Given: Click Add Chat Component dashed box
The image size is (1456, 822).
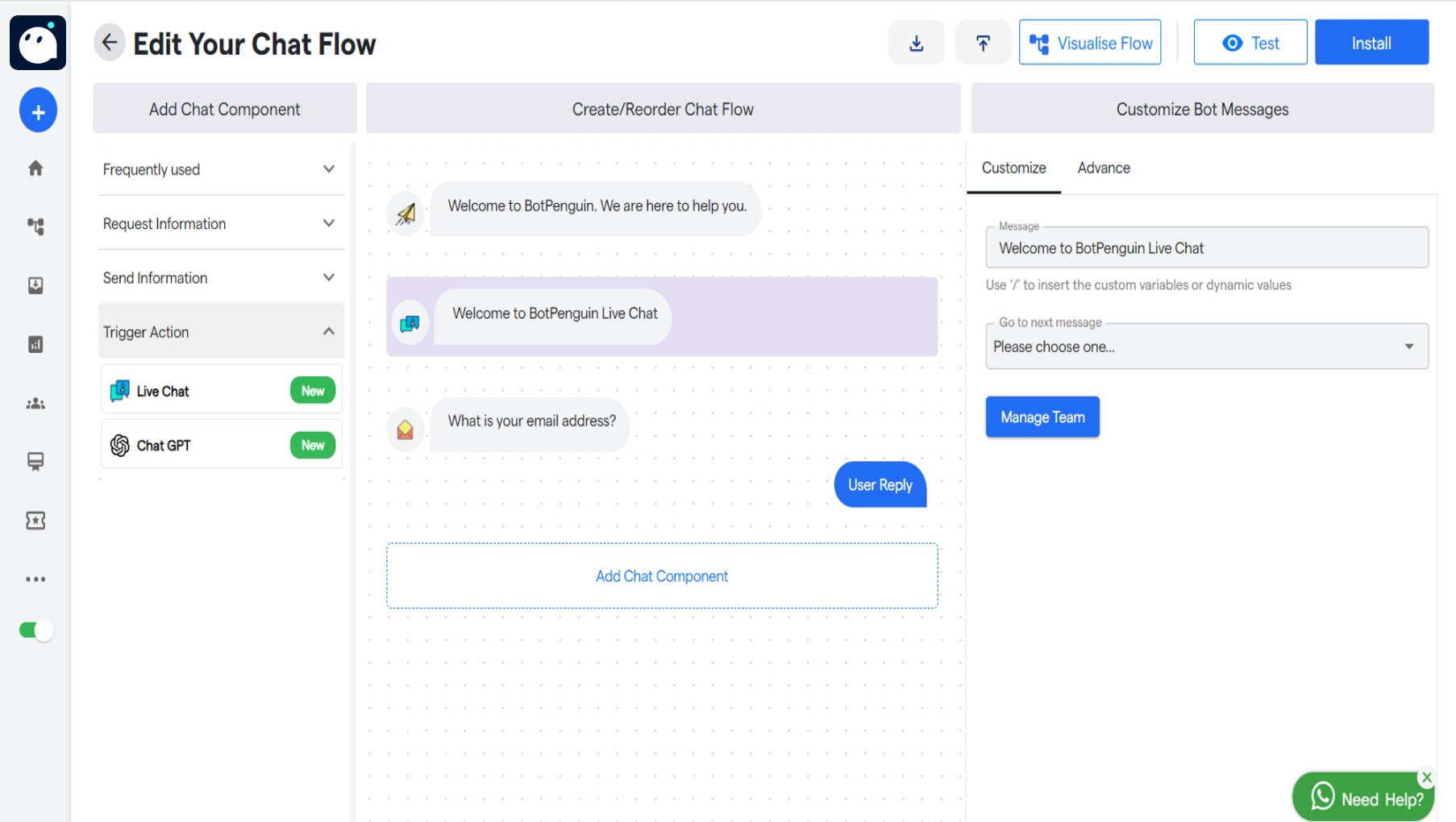Looking at the screenshot, I should [662, 575].
